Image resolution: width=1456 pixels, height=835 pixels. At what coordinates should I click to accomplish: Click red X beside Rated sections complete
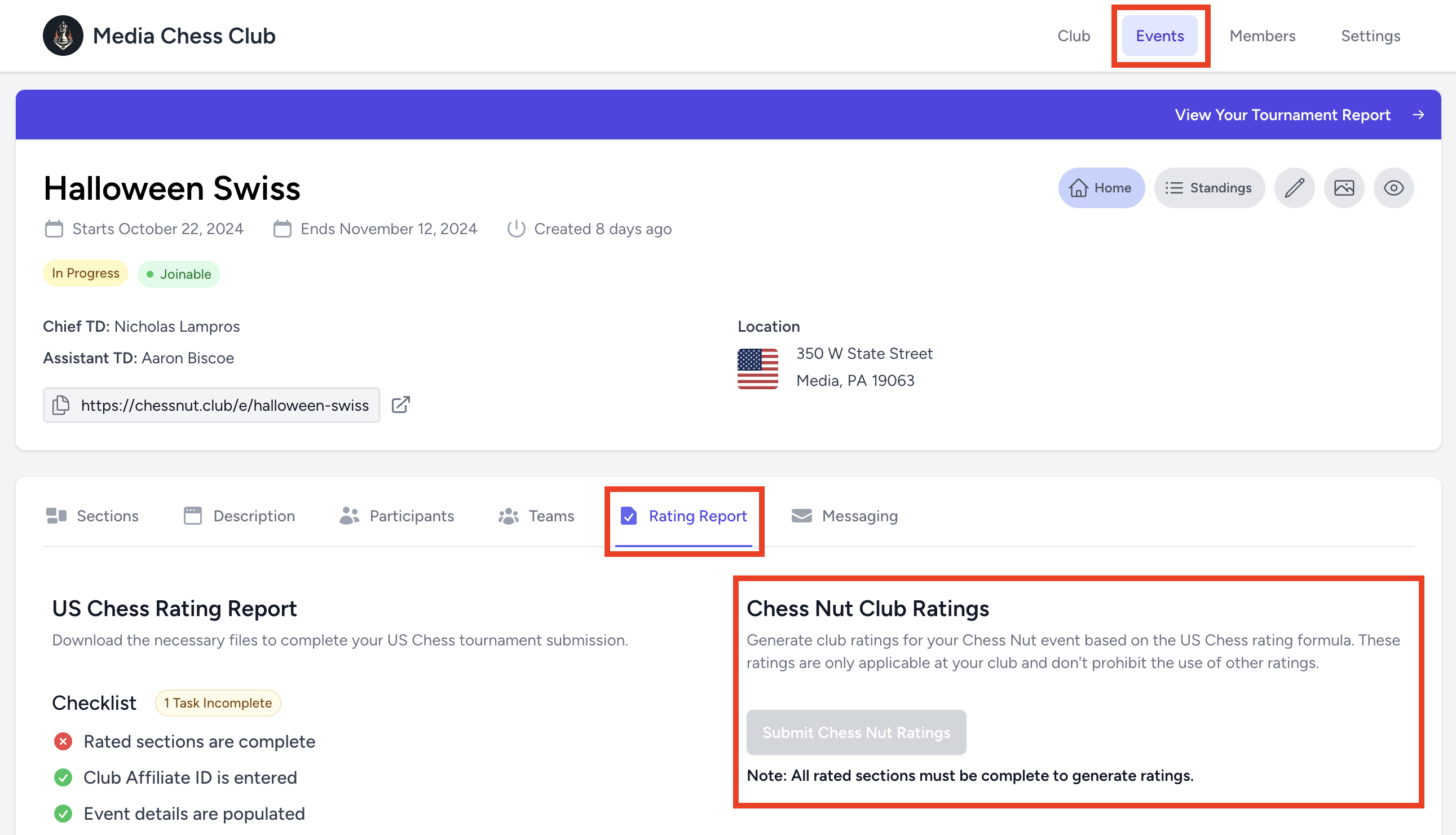tap(63, 741)
